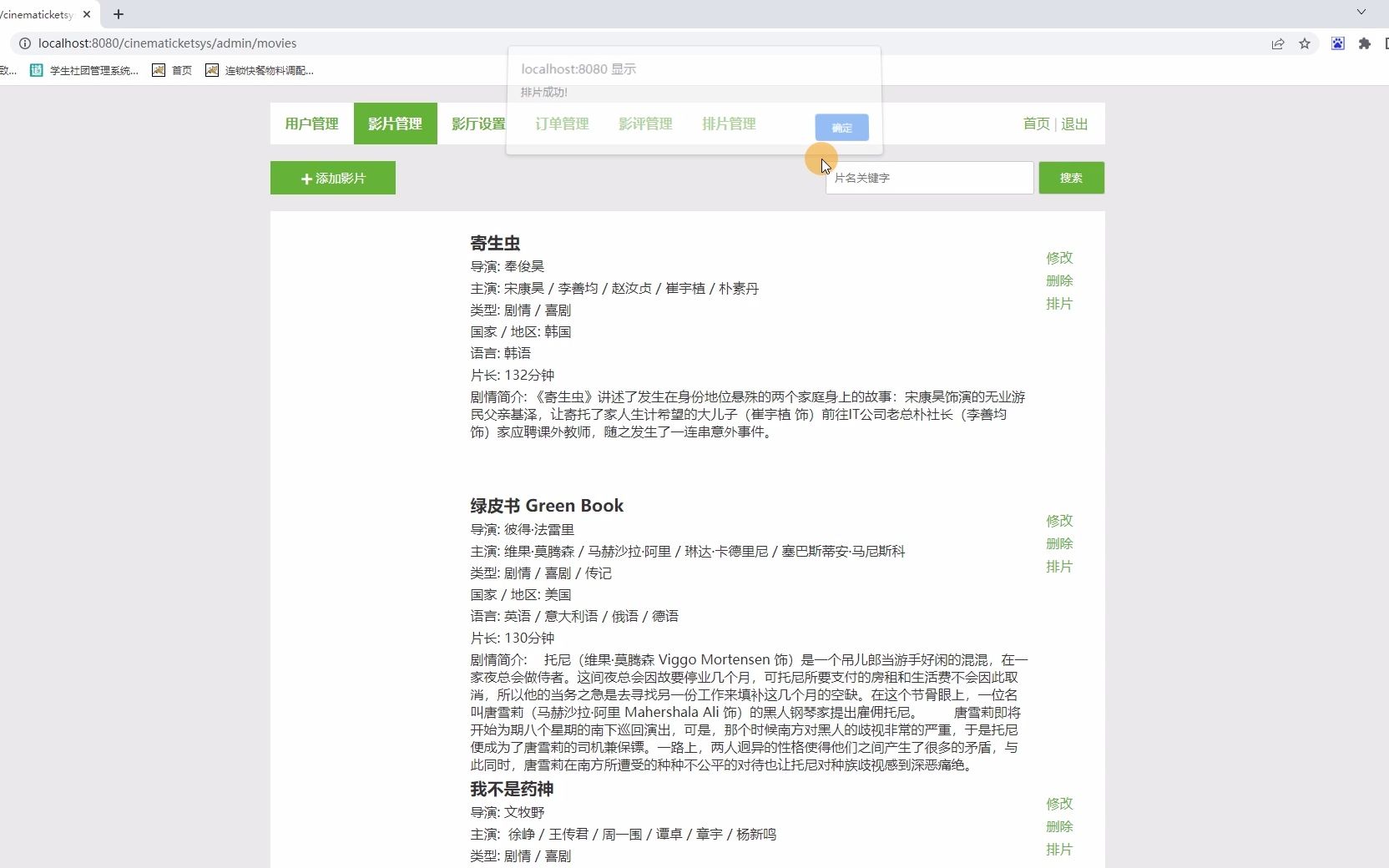The height and width of the screenshot is (868, 1389).
Task: Bookmark this page with the star icon
Action: point(1305,43)
